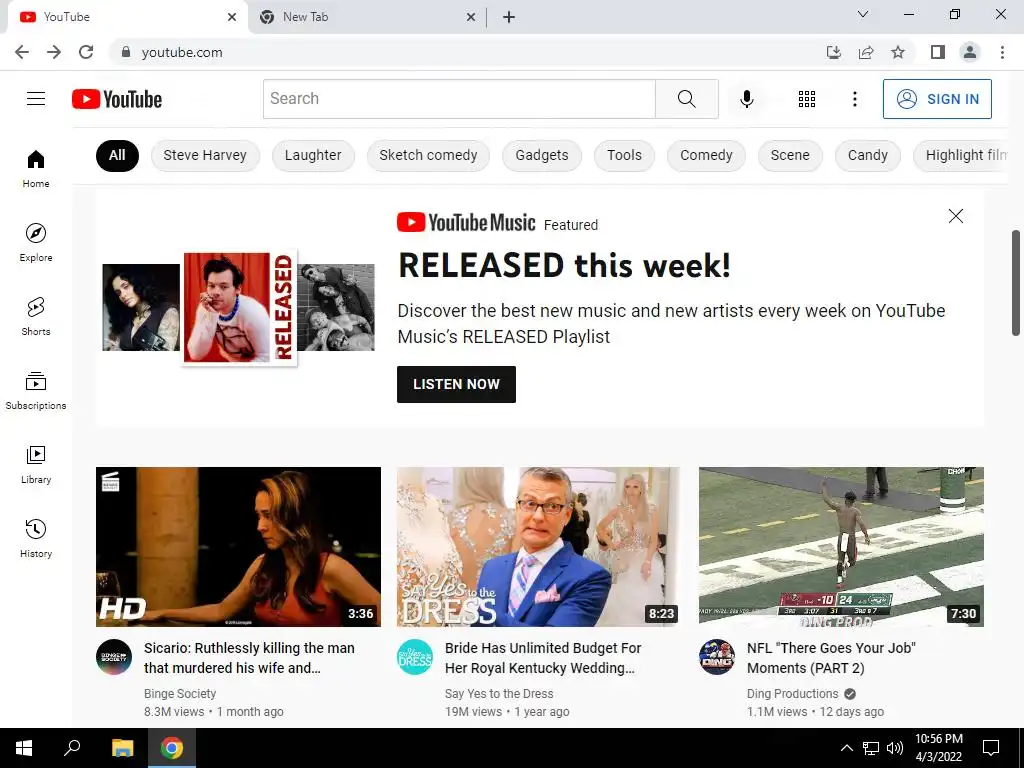Image resolution: width=1024 pixels, height=768 pixels.
Task: Open Subscriptions in sidebar
Action: [36, 391]
